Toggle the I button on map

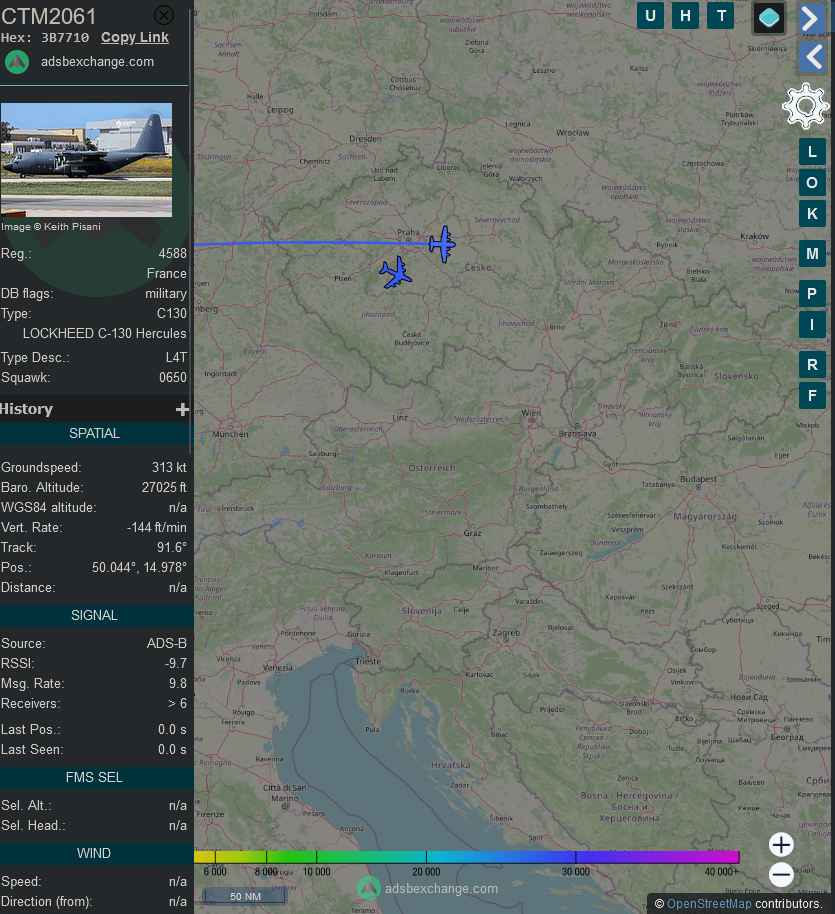[x=812, y=325]
